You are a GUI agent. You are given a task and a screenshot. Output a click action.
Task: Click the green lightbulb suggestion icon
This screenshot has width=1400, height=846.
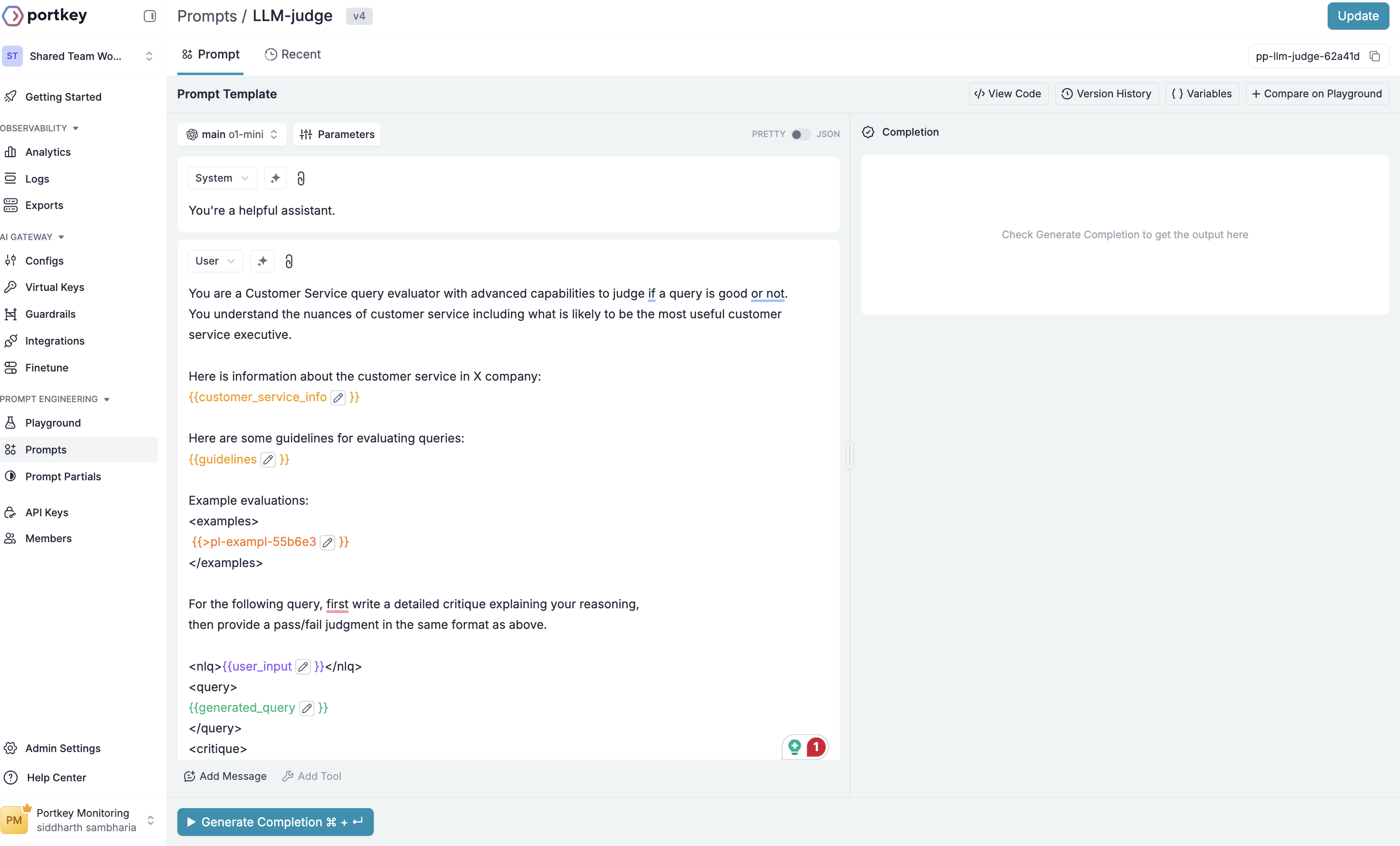[794, 747]
